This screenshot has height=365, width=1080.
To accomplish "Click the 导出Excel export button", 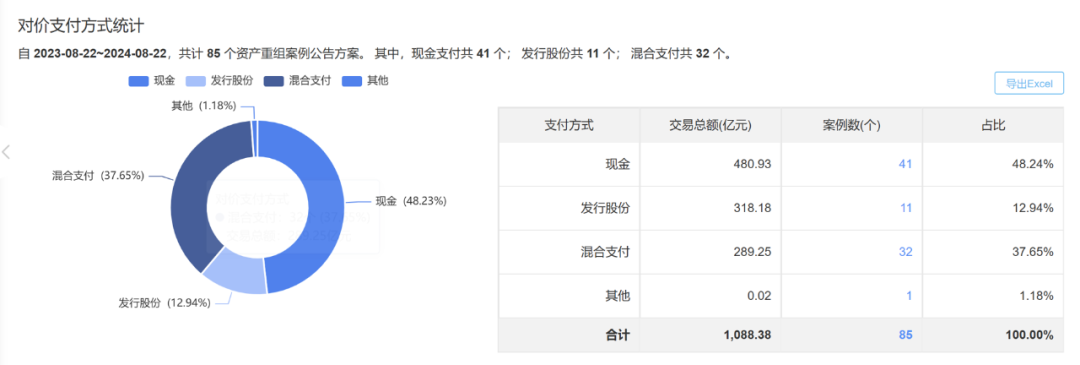I will coord(1029,83).
